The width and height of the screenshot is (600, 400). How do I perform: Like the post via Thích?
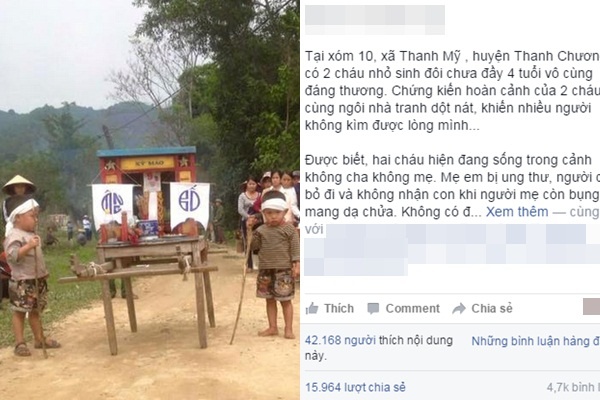[x=330, y=309]
